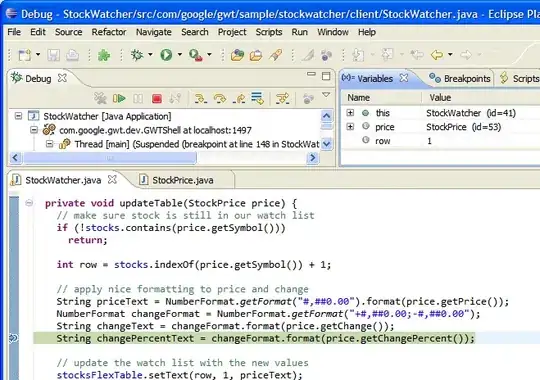Screen dimensions: 540x380
Task: Click the Step Over icon
Action: pyautogui.click(x=219, y=99)
